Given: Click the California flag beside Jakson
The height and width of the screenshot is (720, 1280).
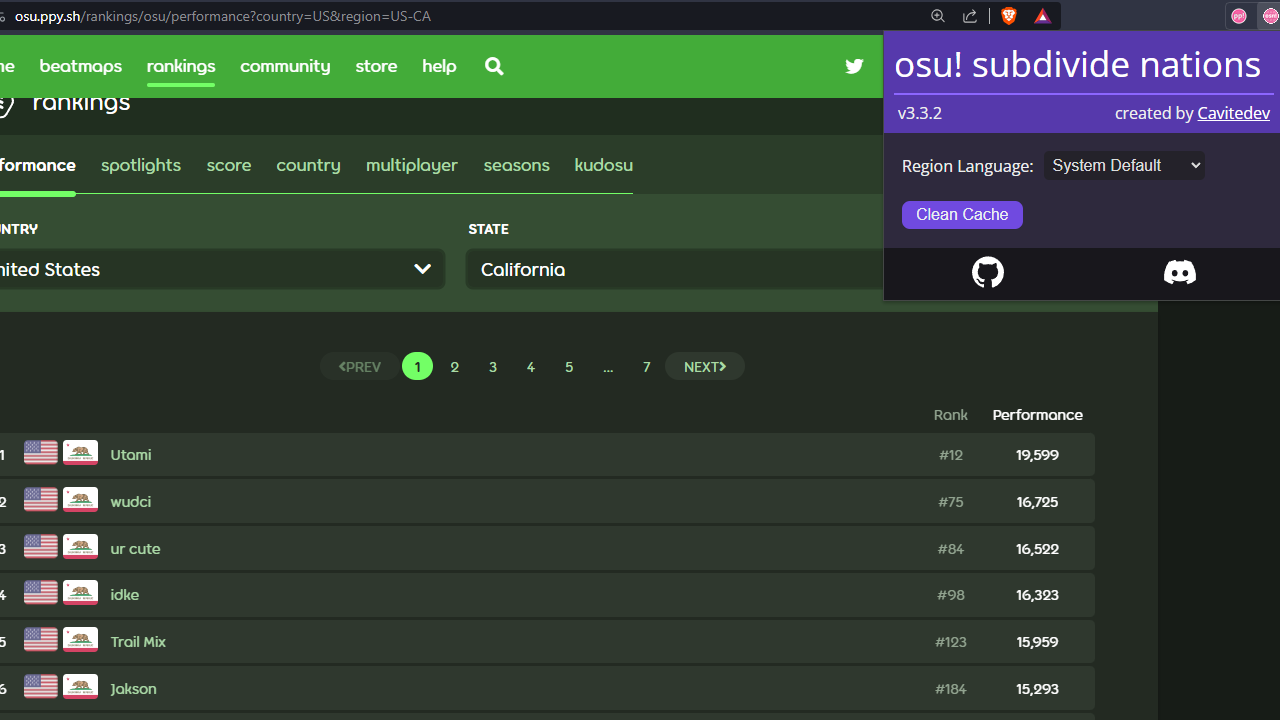Looking at the screenshot, I should coord(80,687).
